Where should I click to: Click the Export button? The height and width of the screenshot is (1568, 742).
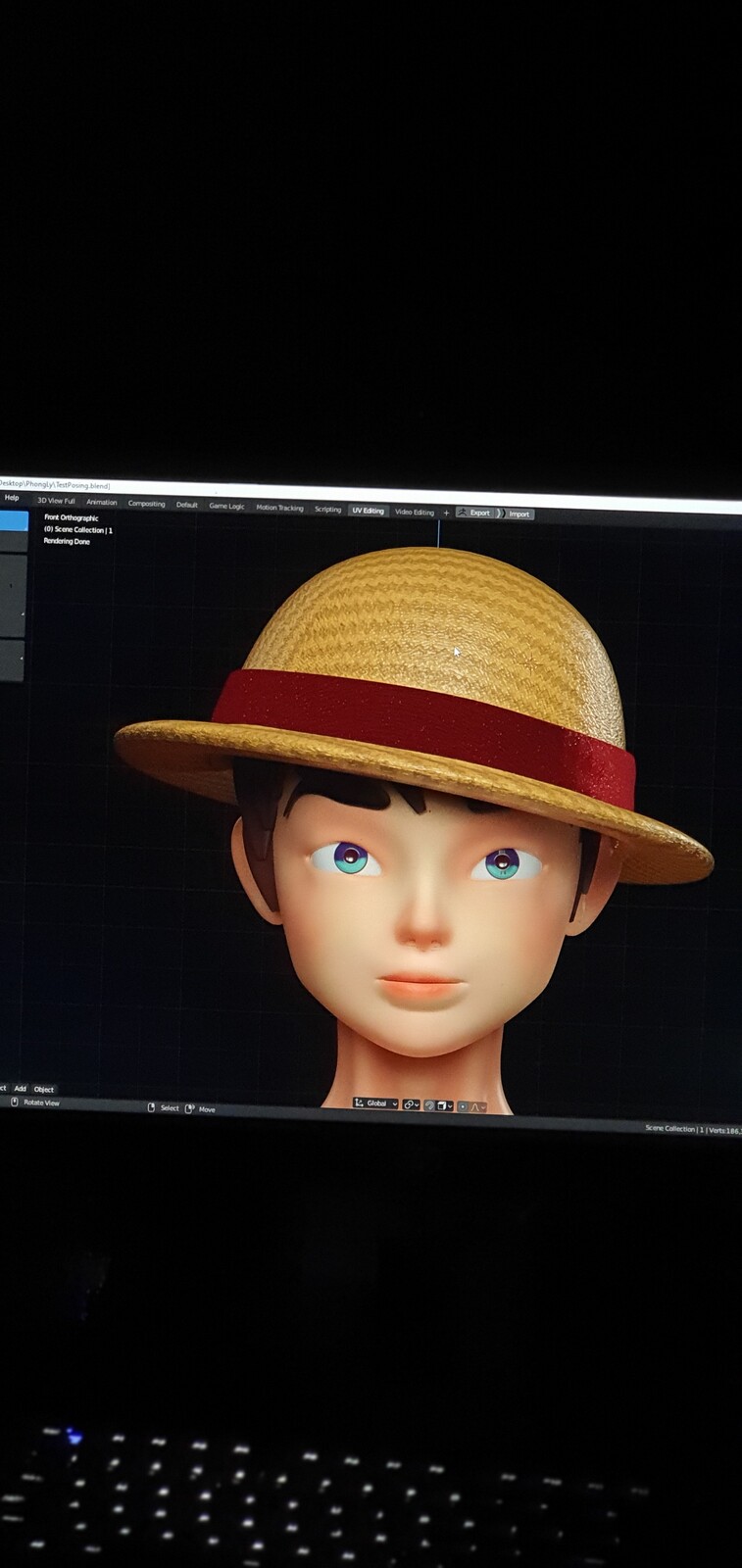pyautogui.click(x=474, y=513)
